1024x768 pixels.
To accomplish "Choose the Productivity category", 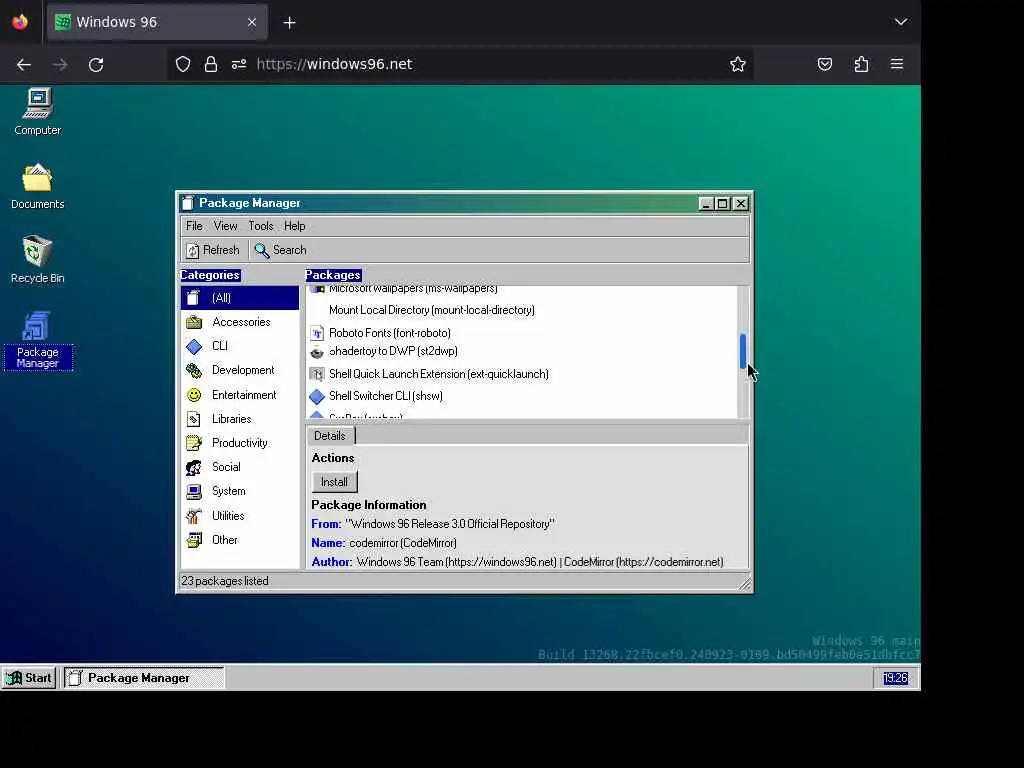I will click(240, 443).
